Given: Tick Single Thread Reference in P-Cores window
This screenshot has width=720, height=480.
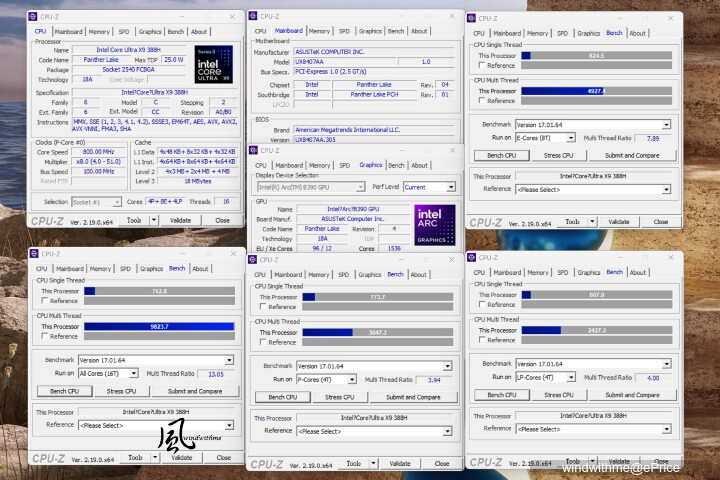Looking at the screenshot, I should point(263,306).
